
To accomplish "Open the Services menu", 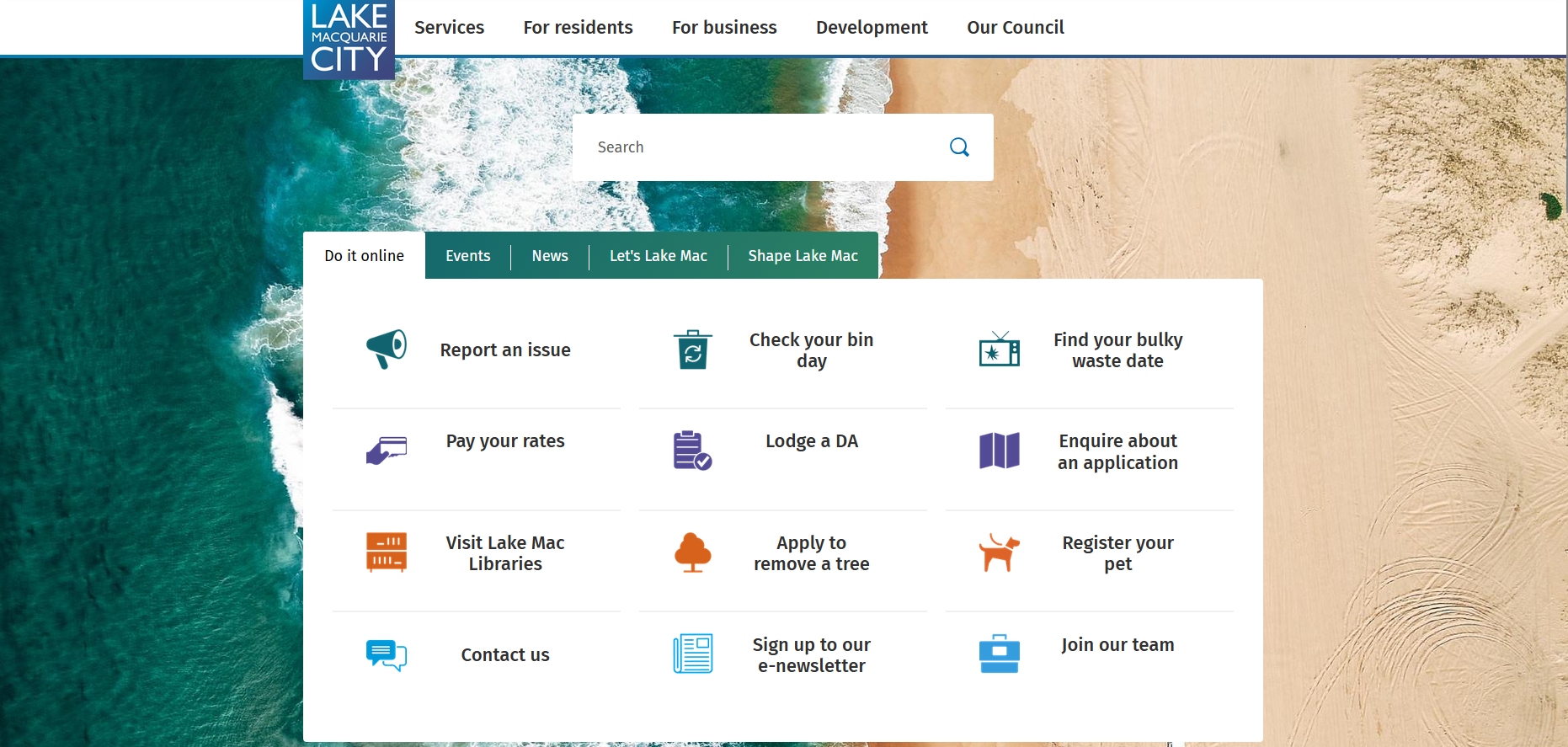I will pyautogui.click(x=449, y=28).
